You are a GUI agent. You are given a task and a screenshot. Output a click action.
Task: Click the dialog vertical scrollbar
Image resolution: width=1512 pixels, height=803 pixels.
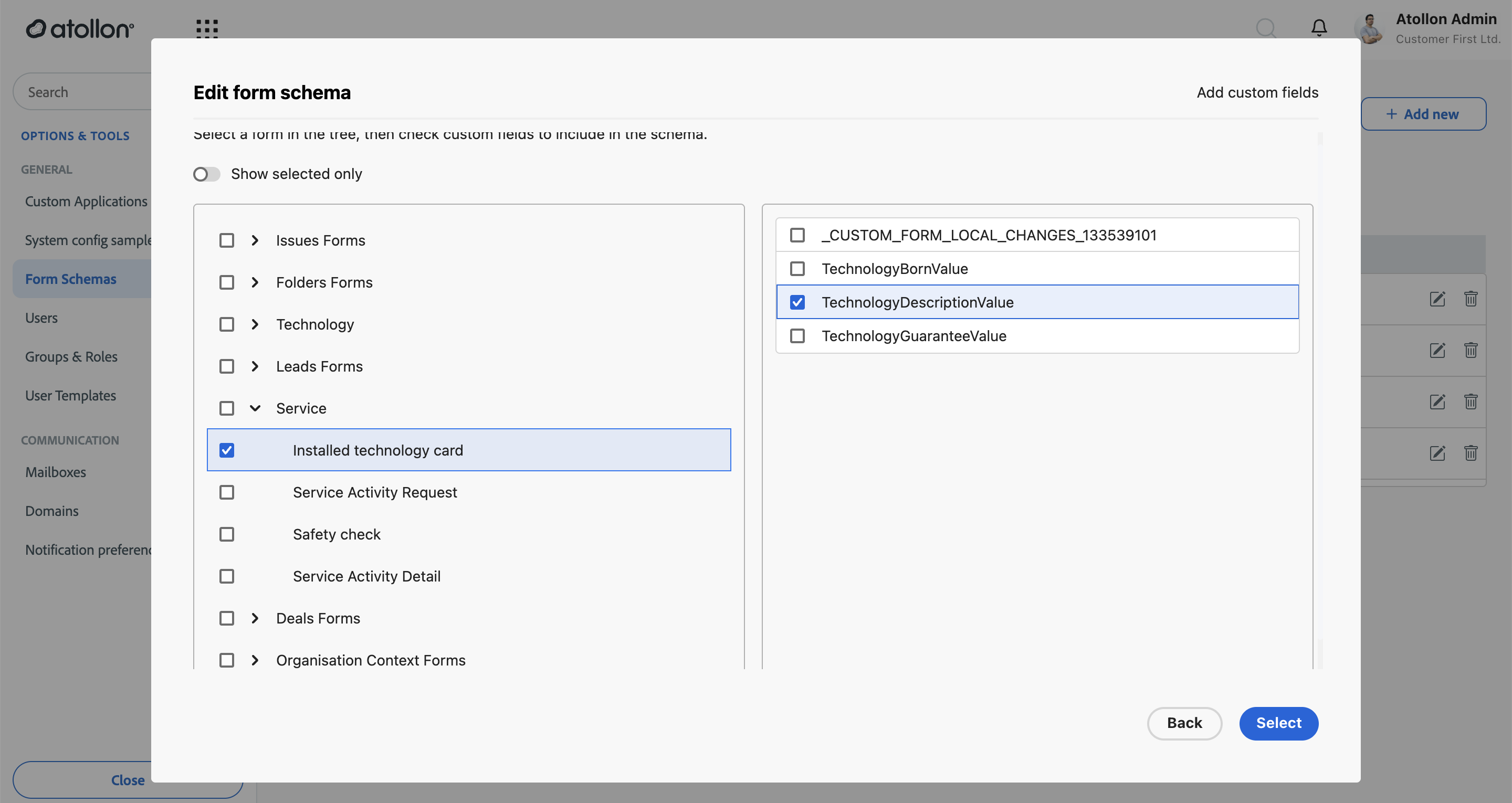(x=1319, y=399)
